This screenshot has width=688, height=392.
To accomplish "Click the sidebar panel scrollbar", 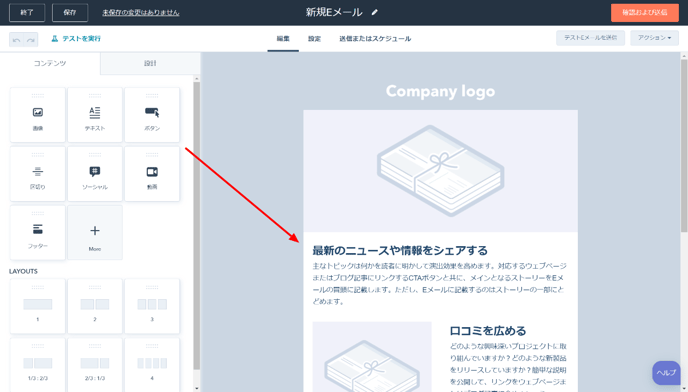I will (x=197, y=225).
